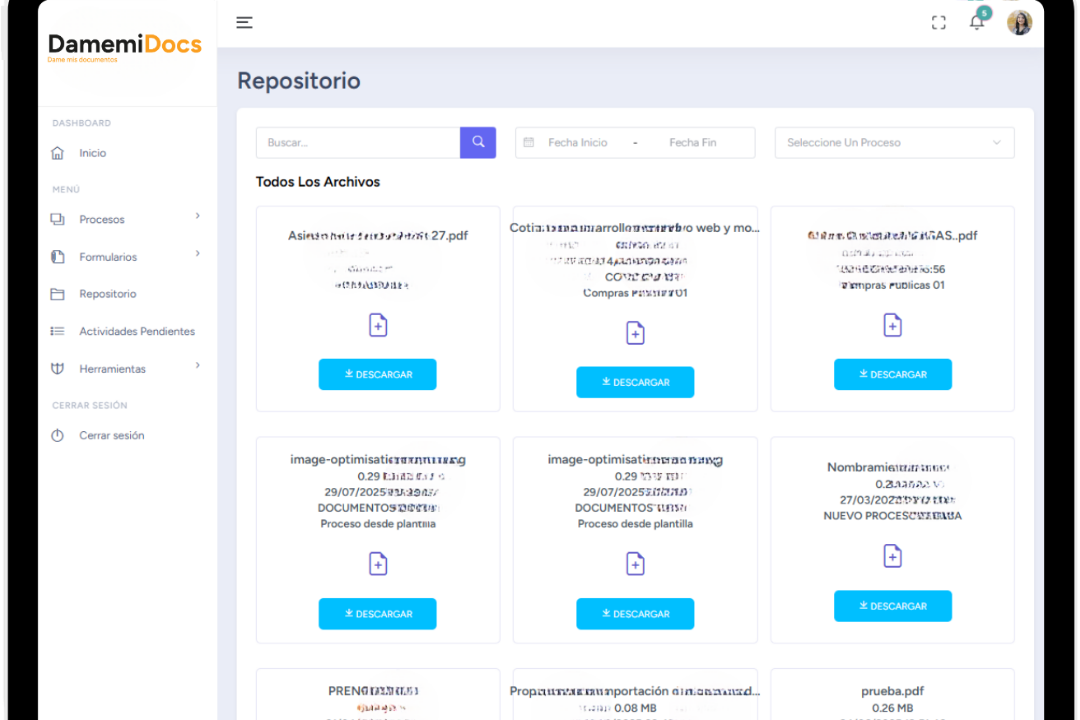Viewport: 1080px width, 720px height.
Task: Click the Buscar search input field
Action: (357, 142)
